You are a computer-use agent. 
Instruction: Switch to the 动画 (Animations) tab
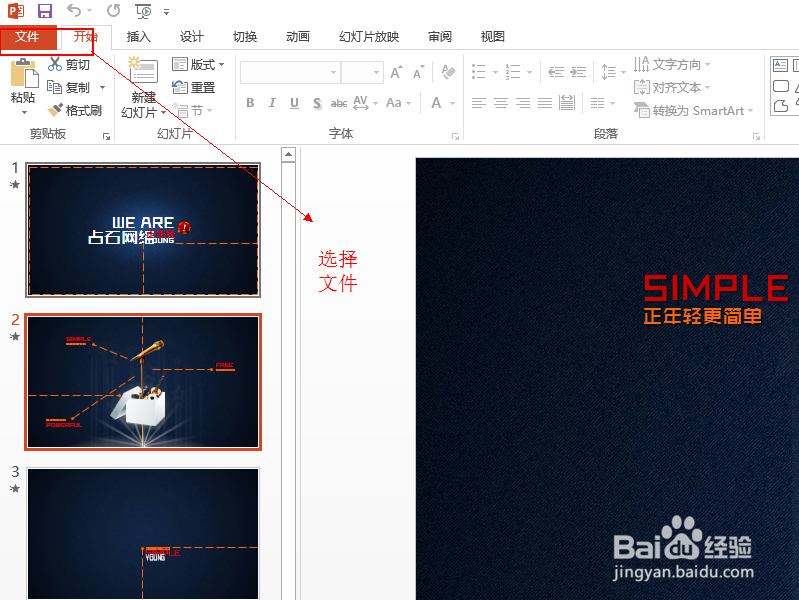[x=298, y=37]
